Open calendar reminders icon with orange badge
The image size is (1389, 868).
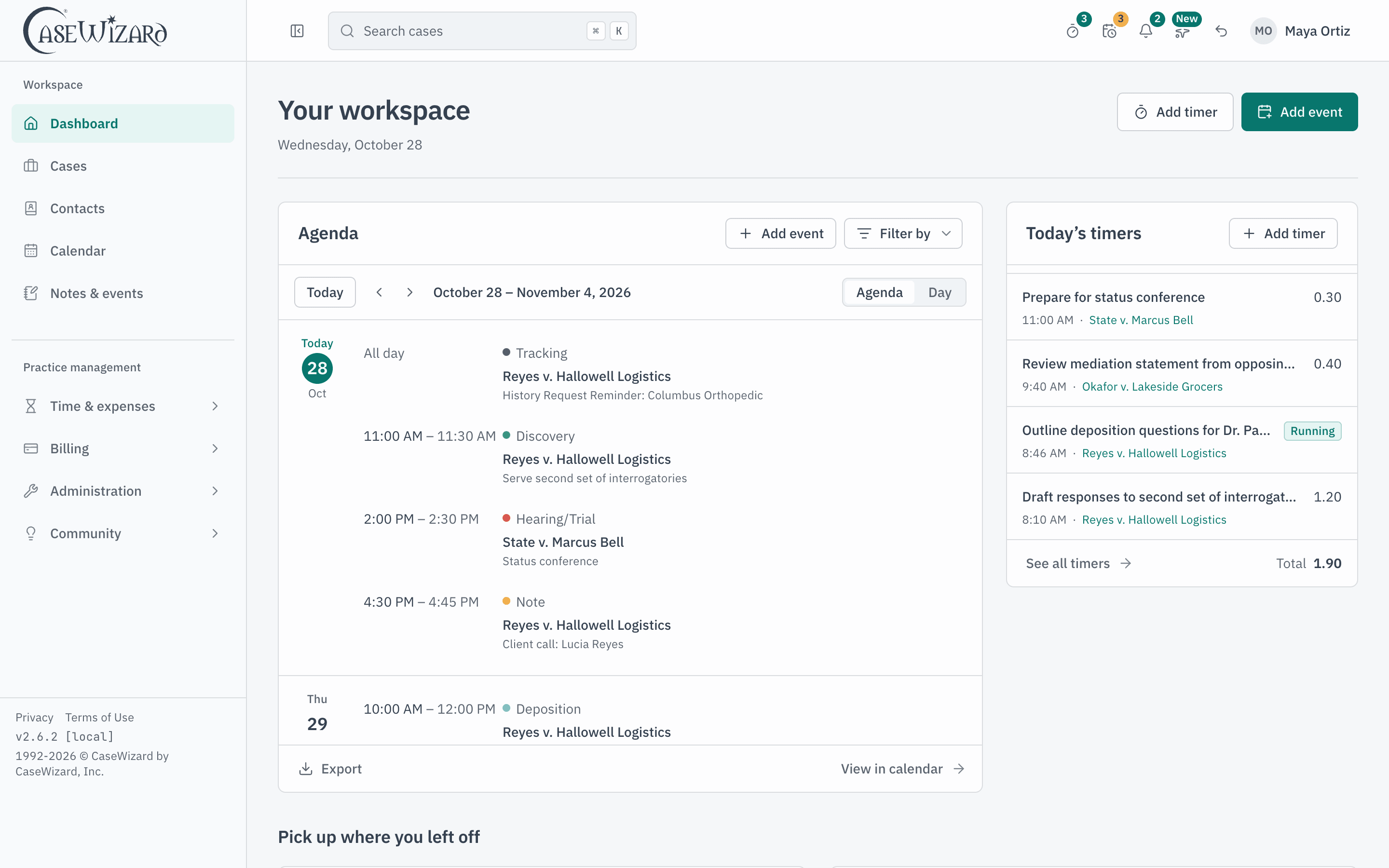[1109, 31]
